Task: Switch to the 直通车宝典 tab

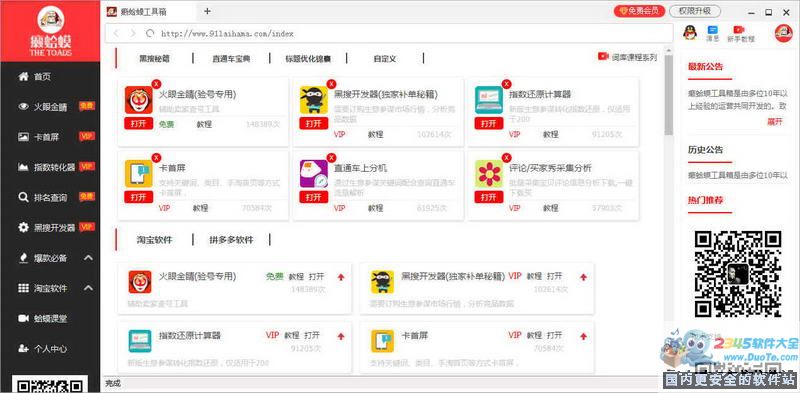Action: pos(231,59)
